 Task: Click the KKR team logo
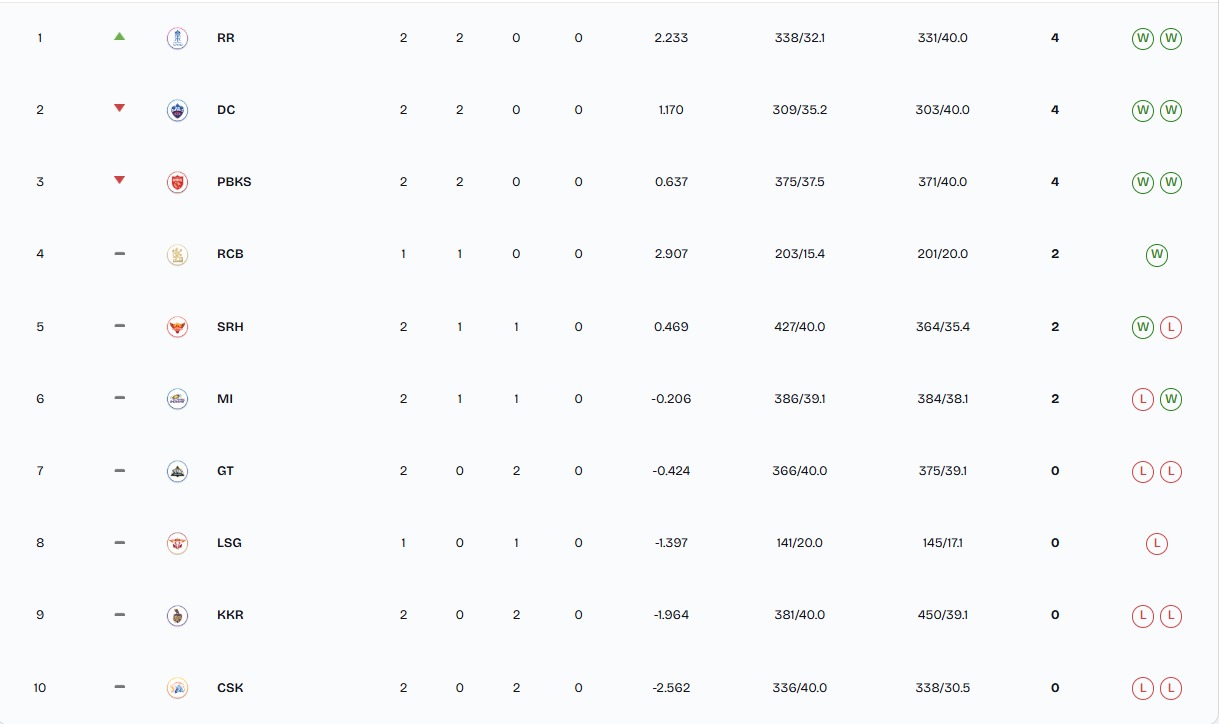[177, 615]
